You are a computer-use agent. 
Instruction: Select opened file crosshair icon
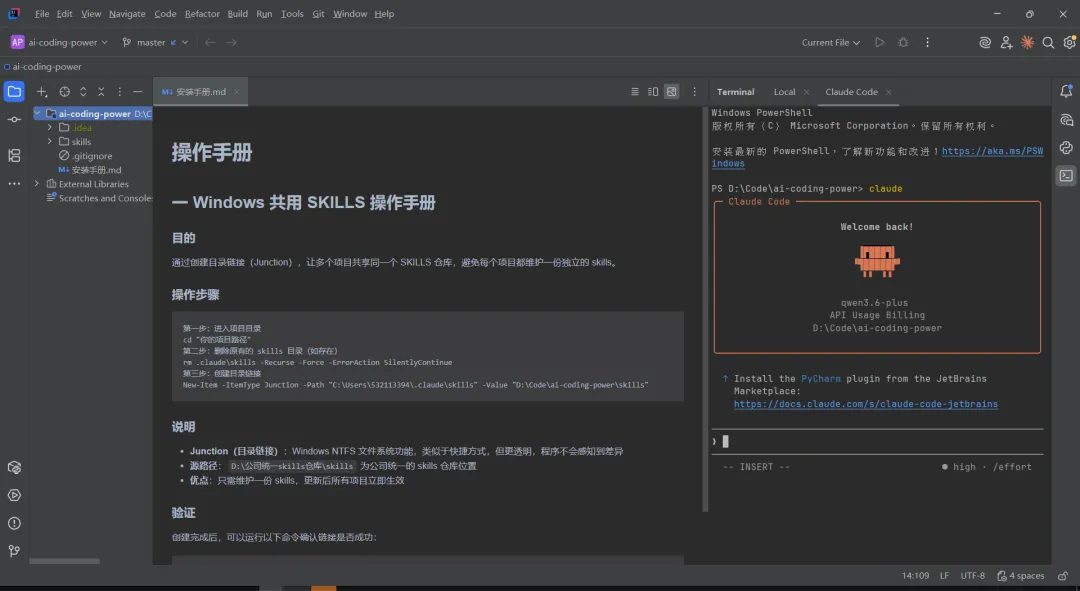(x=64, y=92)
